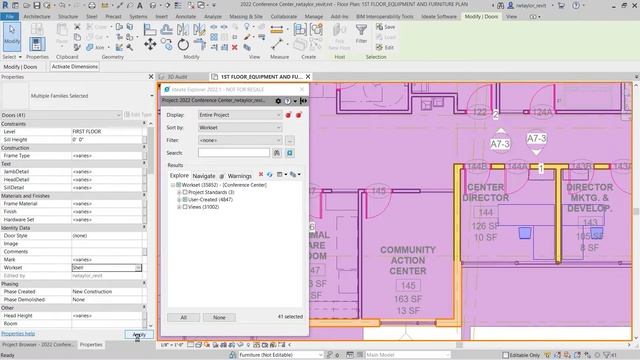Click the Ideate Explorer help icon
Screen dimensions: 640x360
(287, 101)
